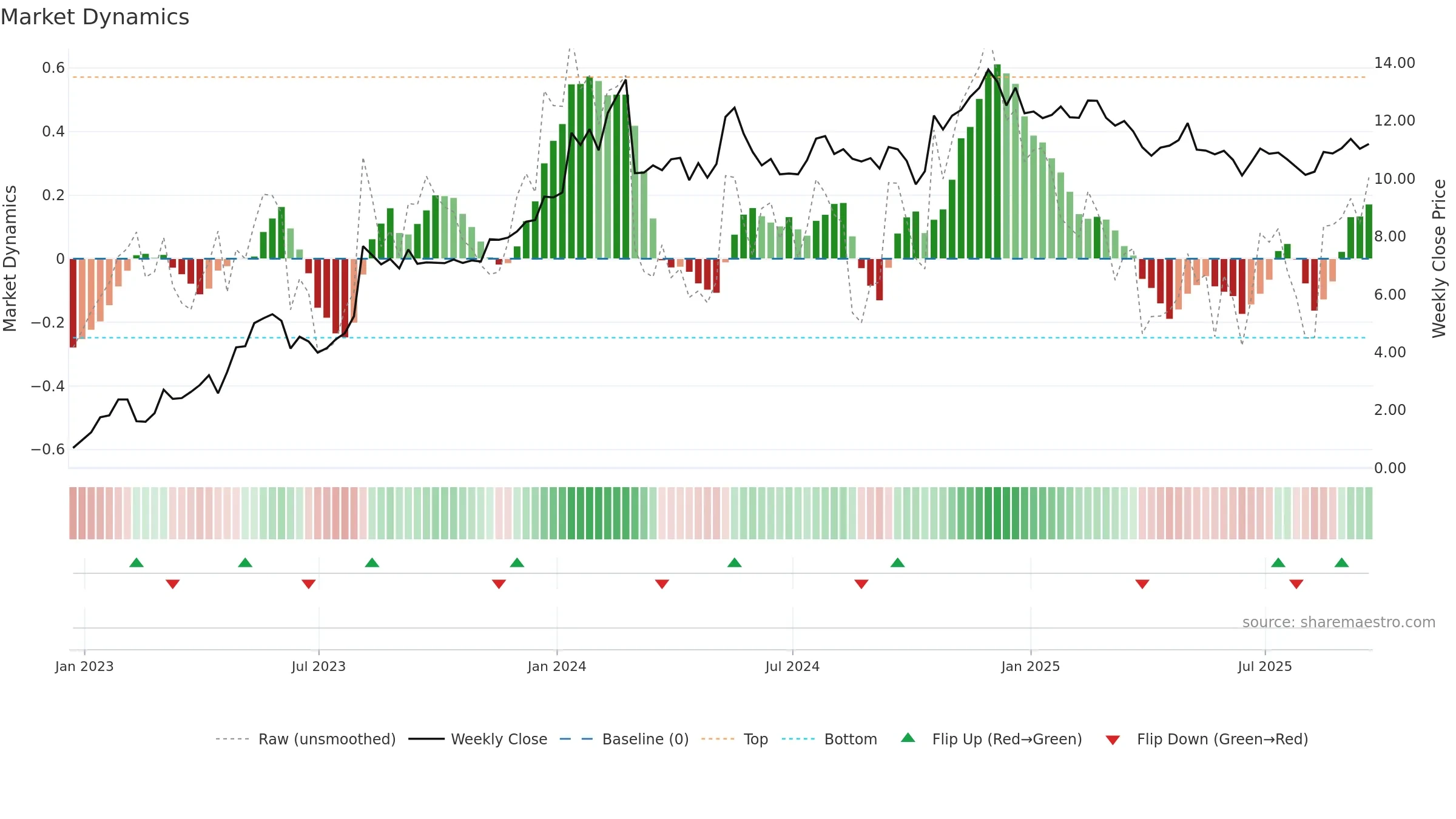Toggle Flip Down (Green→Red) legend entry
This screenshot has width=1456, height=819.
[x=1207, y=739]
